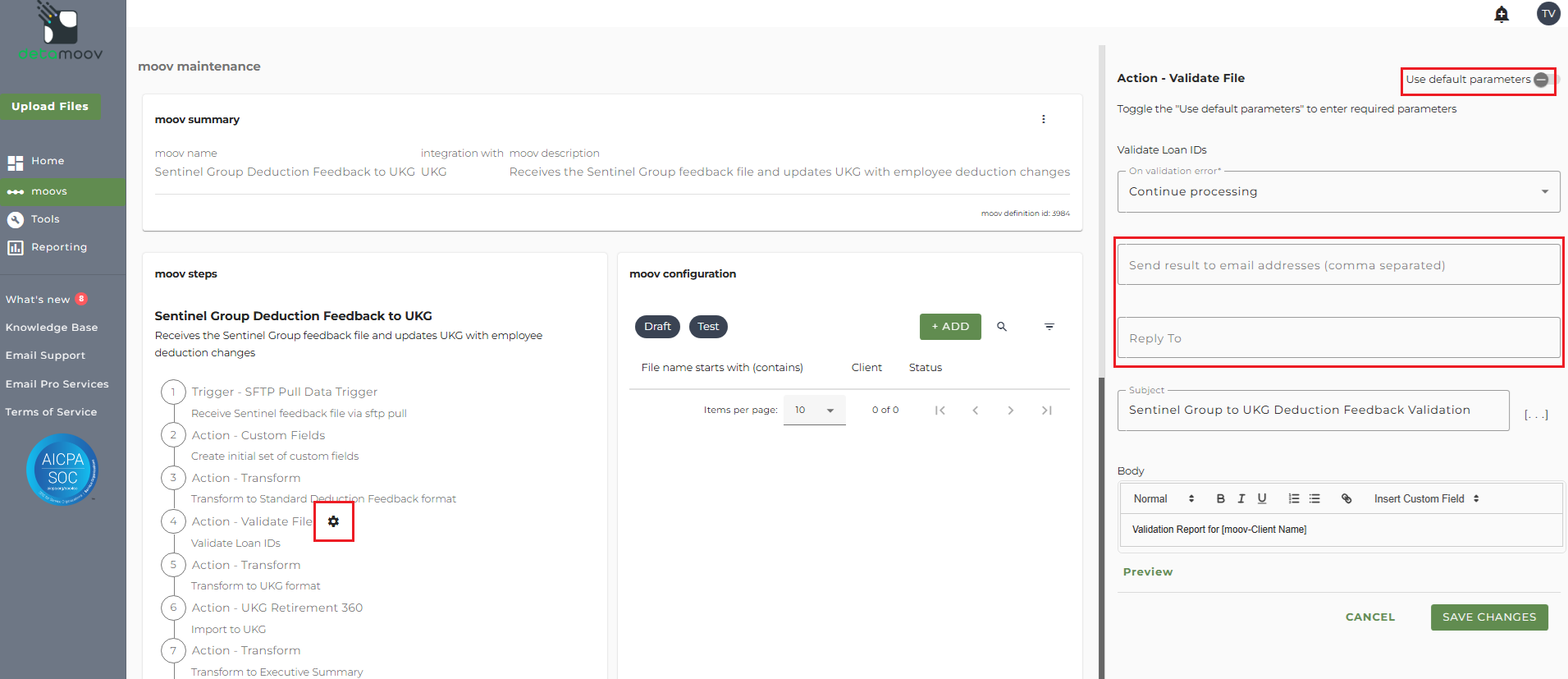
Task: Click the 'moov definition id' text
Action: 1026,213
